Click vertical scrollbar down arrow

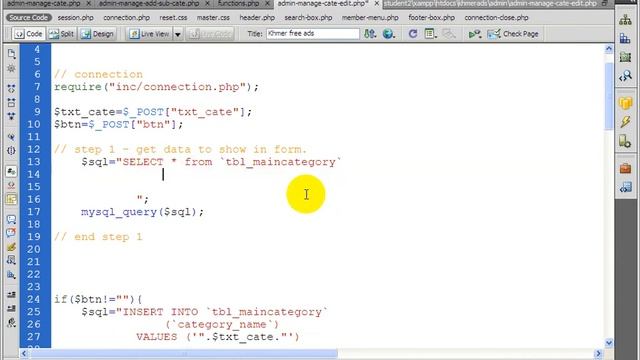[609, 343]
